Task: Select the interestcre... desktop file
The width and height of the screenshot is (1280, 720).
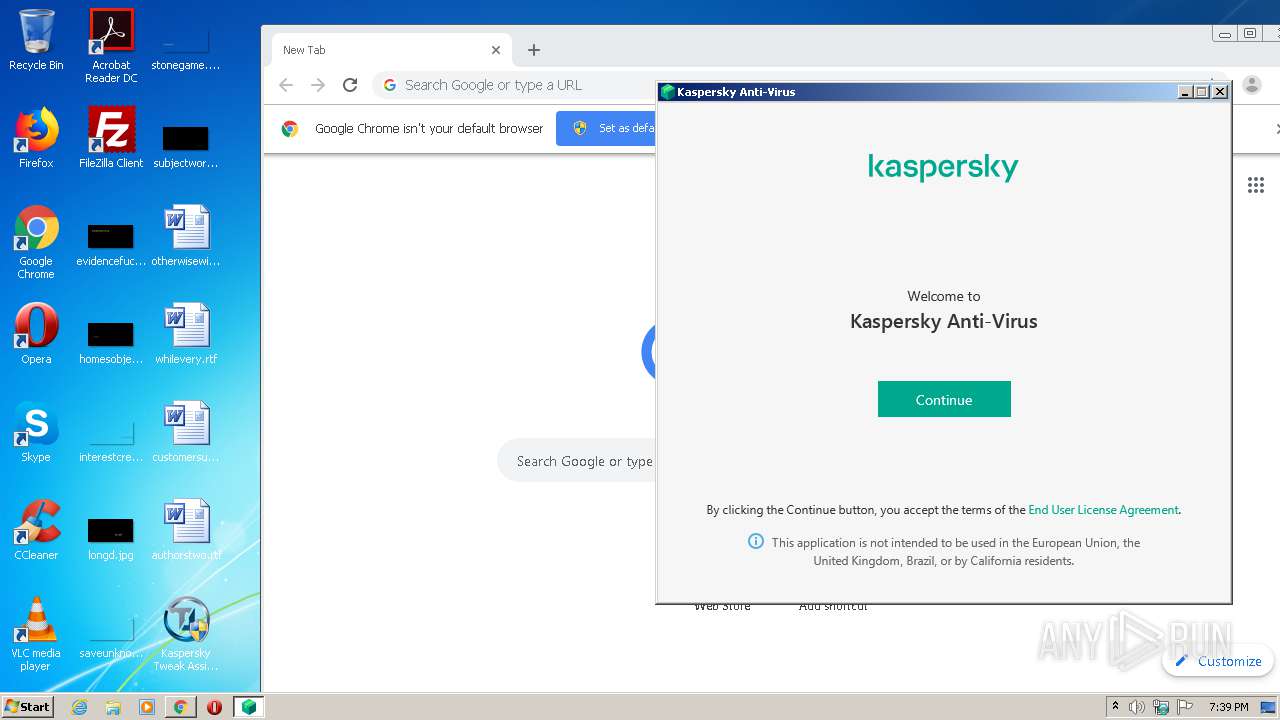Action: (x=111, y=440)
